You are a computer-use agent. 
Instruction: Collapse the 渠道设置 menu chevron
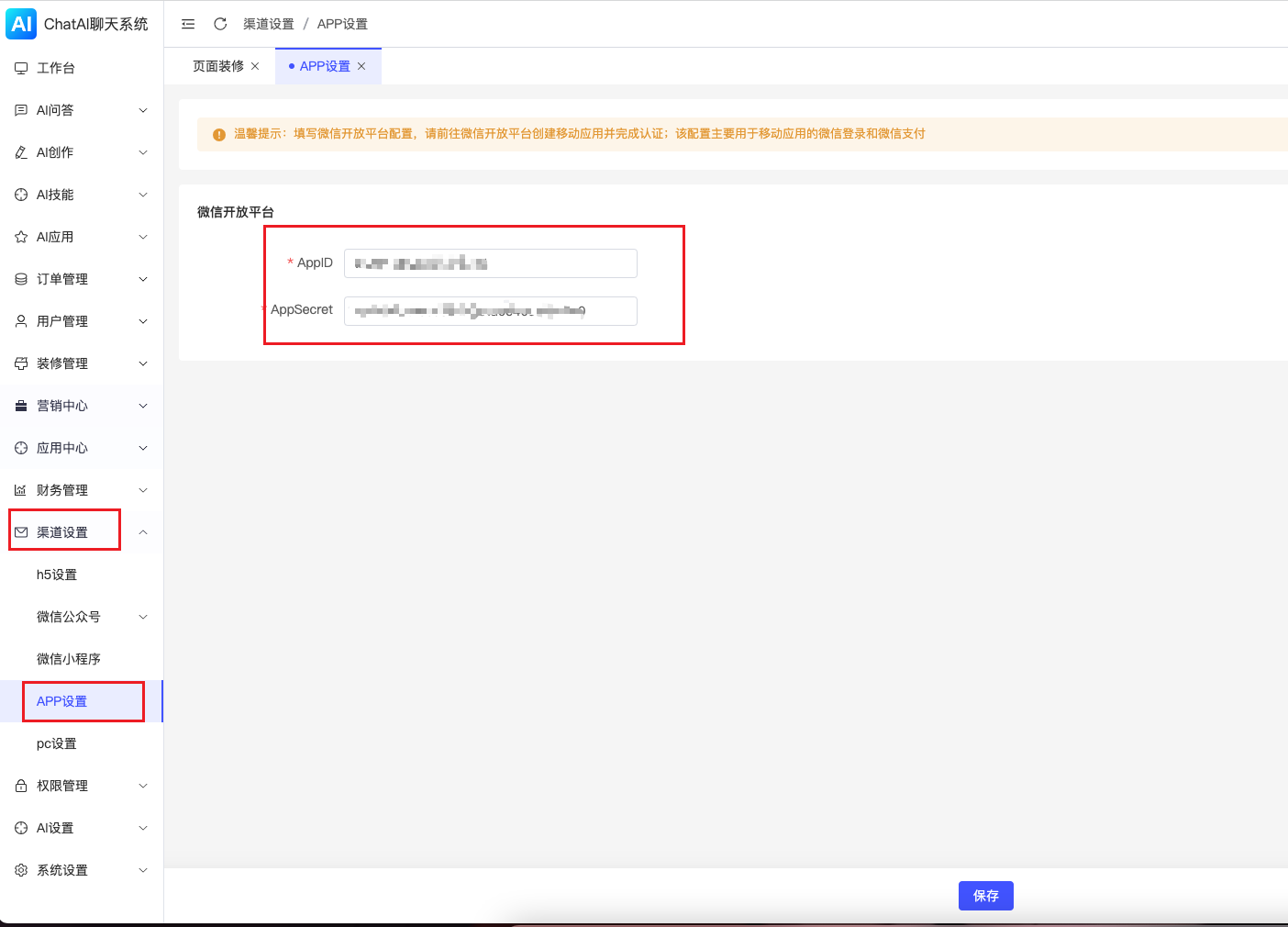(143, 532)
